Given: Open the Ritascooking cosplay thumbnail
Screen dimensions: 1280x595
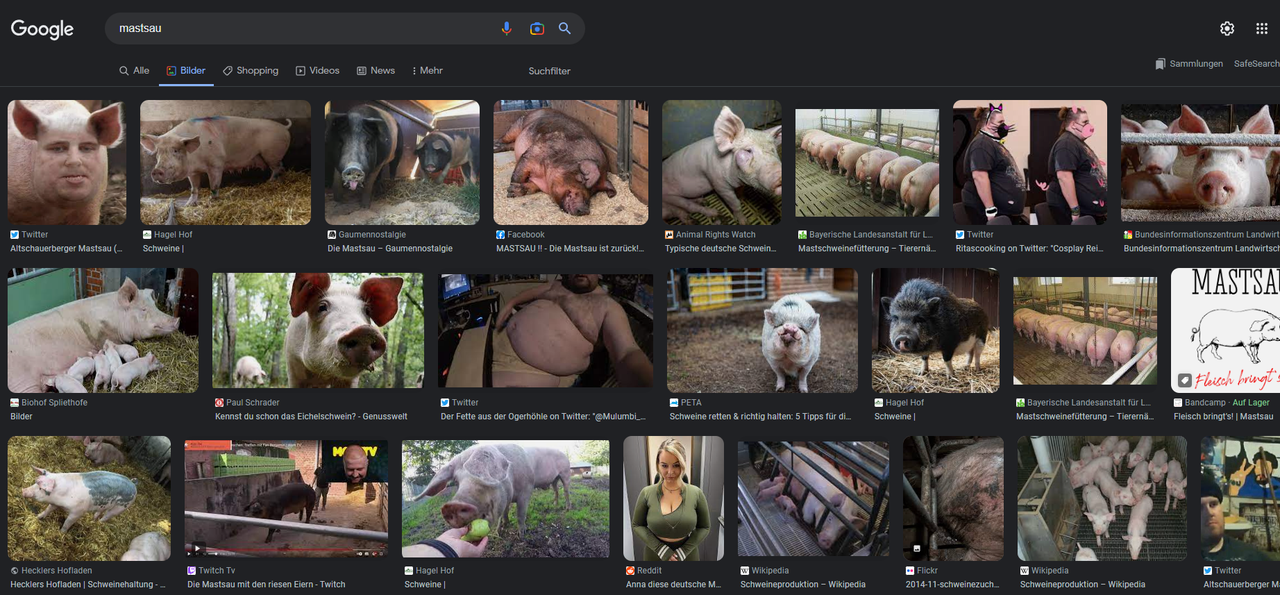Looking at the screenshot, I should (x=1030, y=162).
